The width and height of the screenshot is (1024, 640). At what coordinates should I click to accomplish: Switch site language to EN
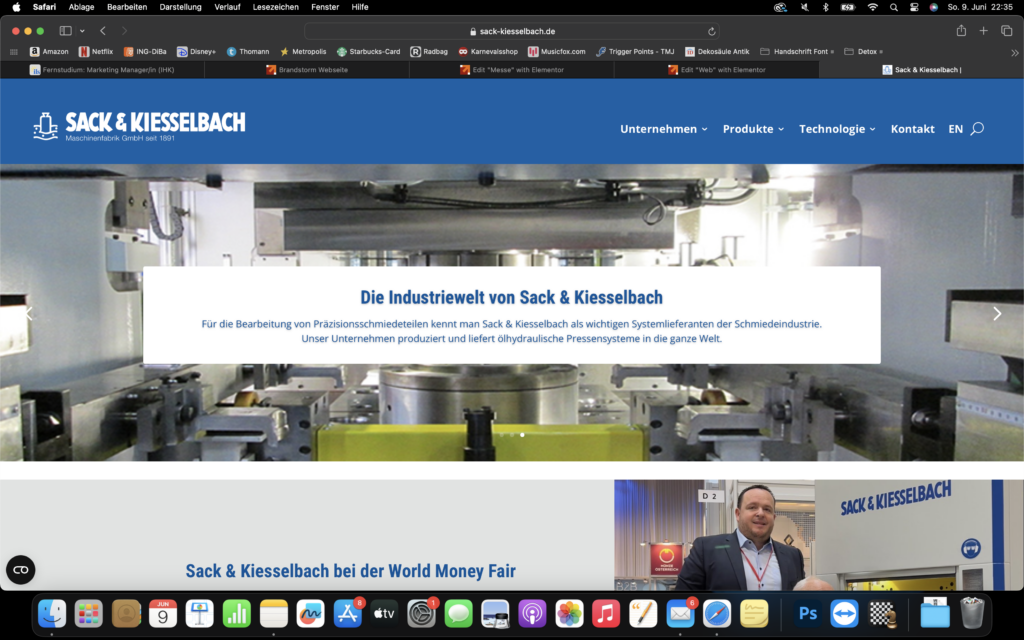pyautogui.click(x=955, y=129)
